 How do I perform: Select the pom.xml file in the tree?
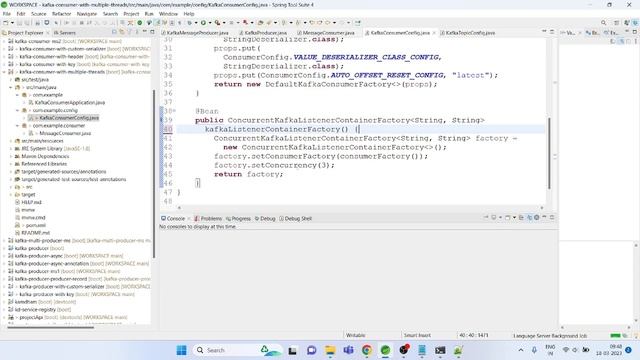(35, 225)
